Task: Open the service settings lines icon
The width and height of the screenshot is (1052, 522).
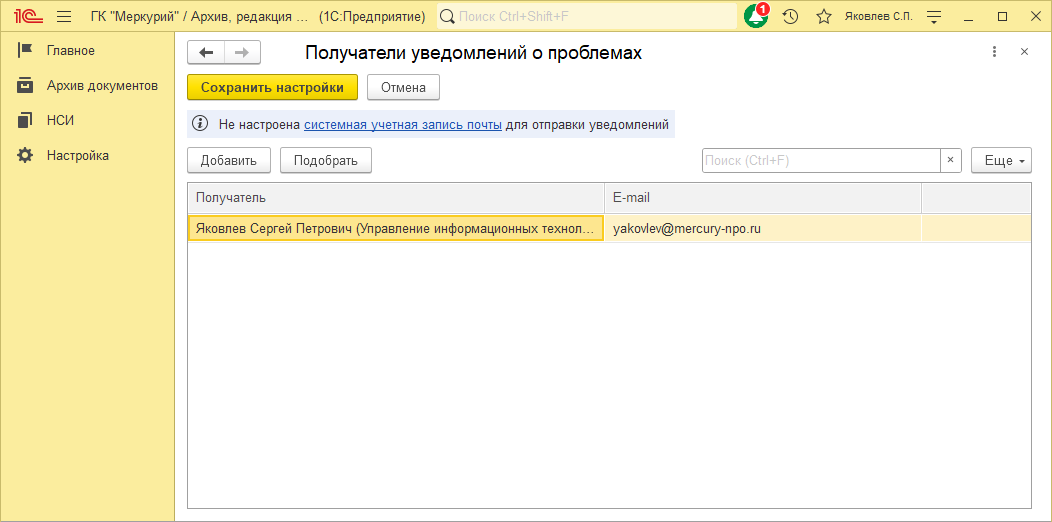Action: tap(934, 17)
